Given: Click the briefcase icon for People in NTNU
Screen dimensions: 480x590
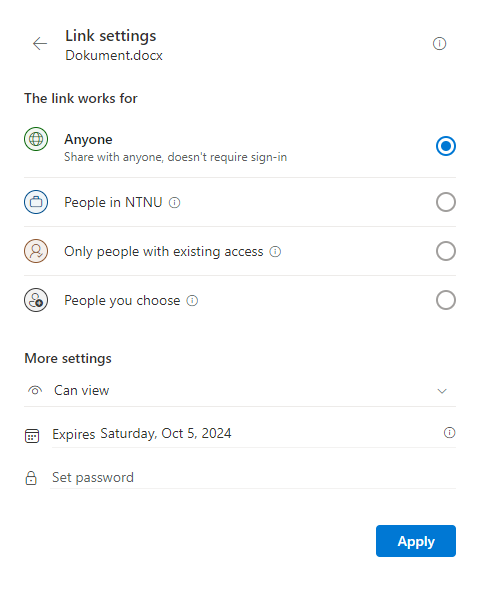Looking at the screenshot, I should click(36, 202).
